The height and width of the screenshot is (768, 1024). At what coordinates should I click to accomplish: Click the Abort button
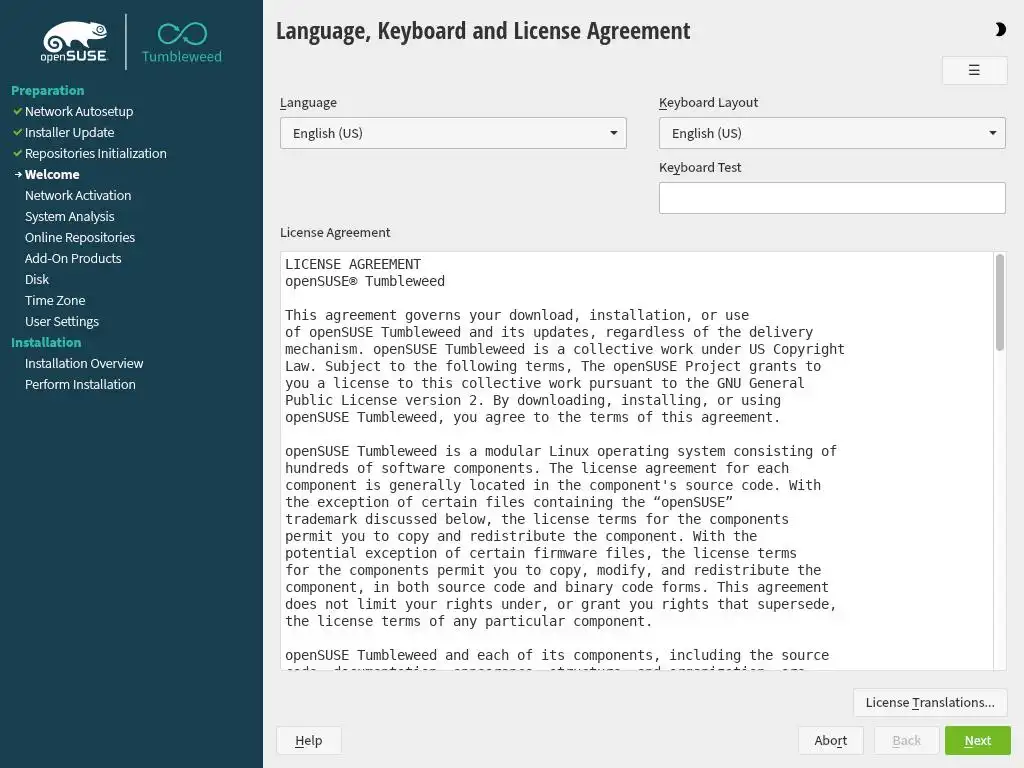(831, 741)
